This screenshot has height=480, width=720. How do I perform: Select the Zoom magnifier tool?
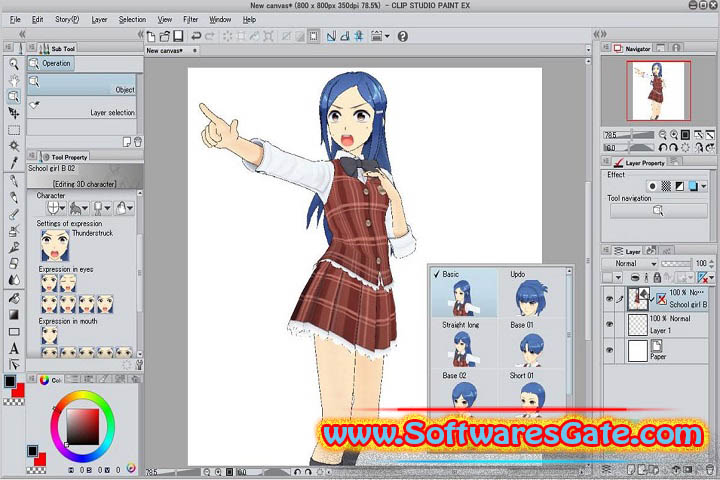(x=14, y=64)
